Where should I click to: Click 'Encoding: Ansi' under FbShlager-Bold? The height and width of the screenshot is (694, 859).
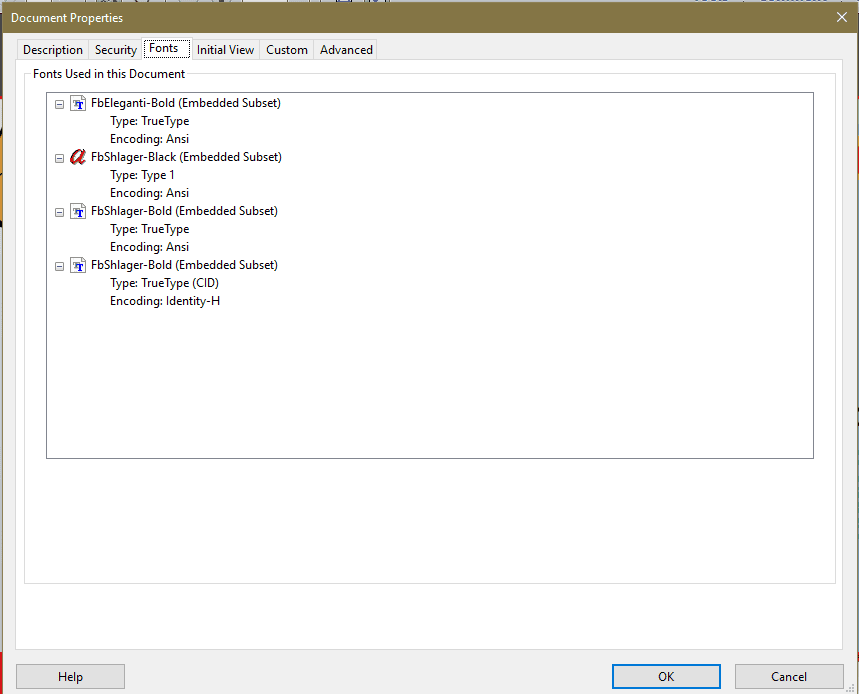point(150,247)
